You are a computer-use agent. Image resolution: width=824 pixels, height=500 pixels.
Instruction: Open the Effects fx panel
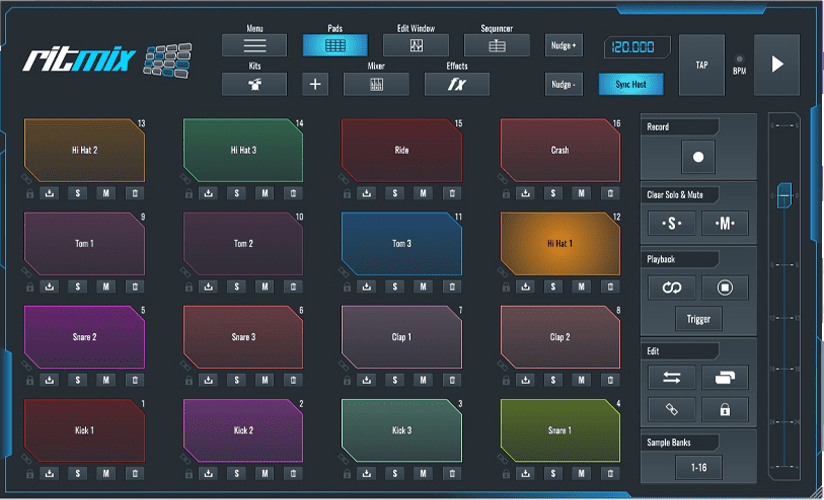[457, 84]
